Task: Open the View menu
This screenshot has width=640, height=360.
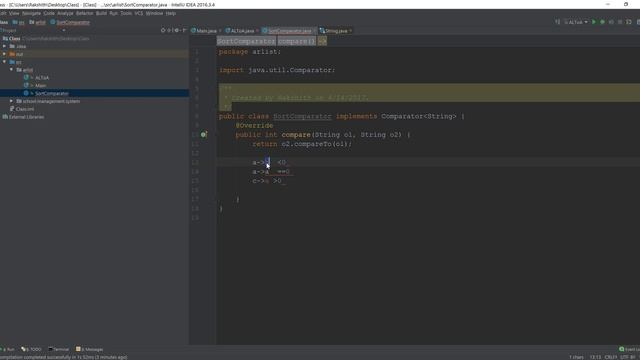Action: [x=14, y=13]
